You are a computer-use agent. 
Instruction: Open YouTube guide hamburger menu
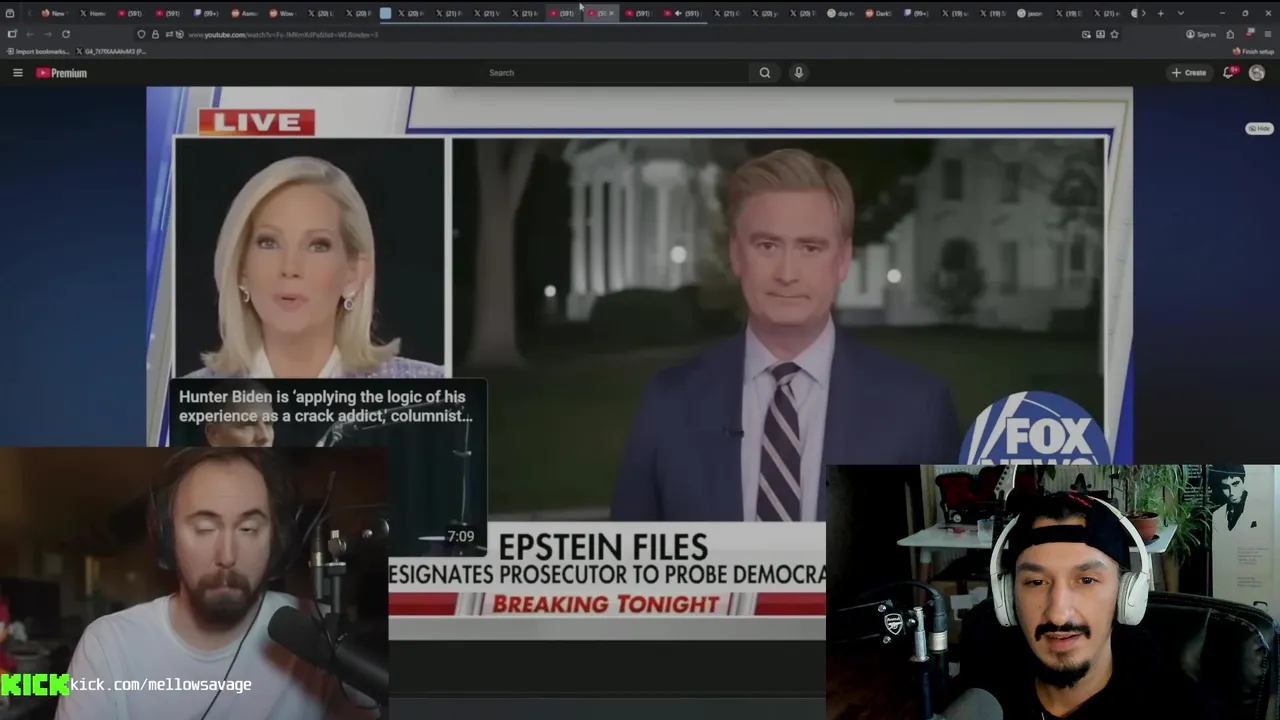coord(17,72)
